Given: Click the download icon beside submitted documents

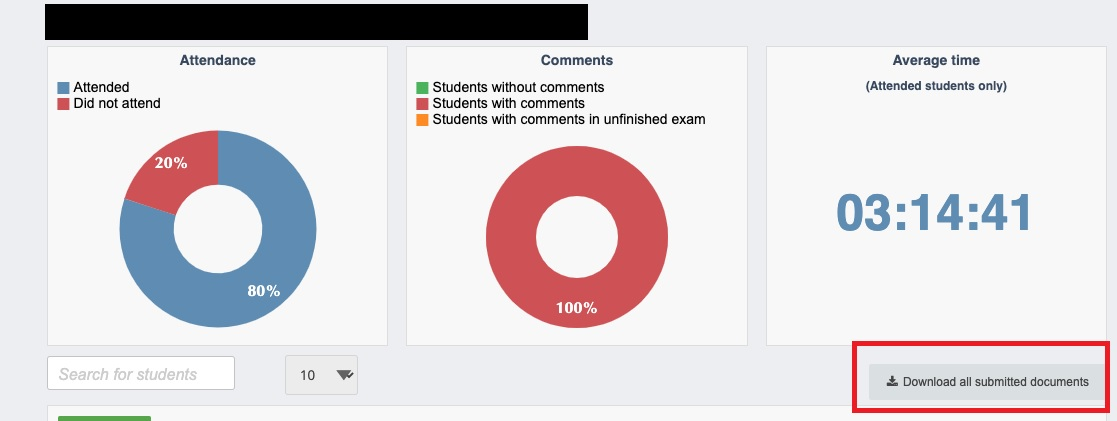Looking at the screenshot, I should coord(892,381).
